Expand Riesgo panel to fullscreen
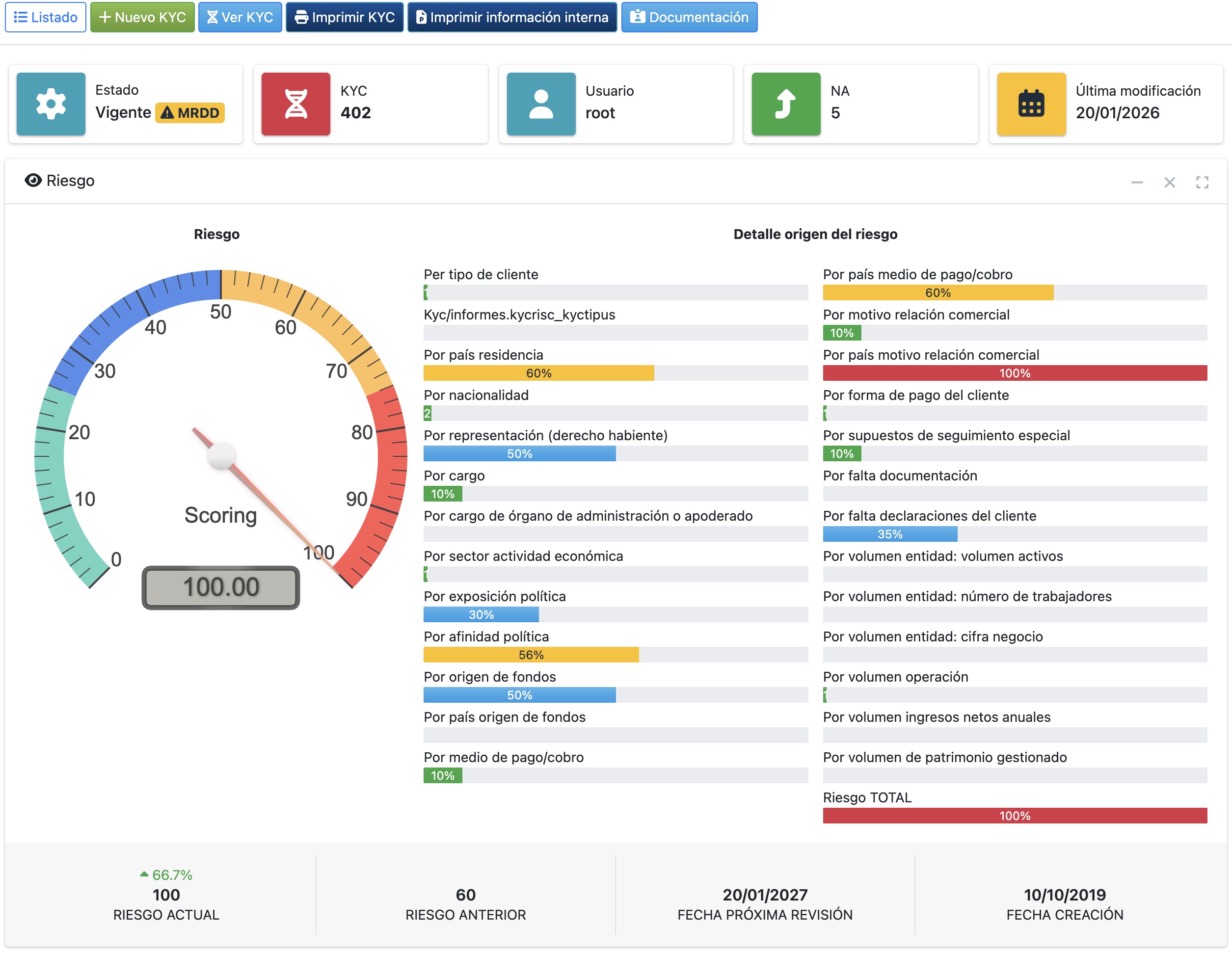1232x953 pixels. tap(1202, 182)
